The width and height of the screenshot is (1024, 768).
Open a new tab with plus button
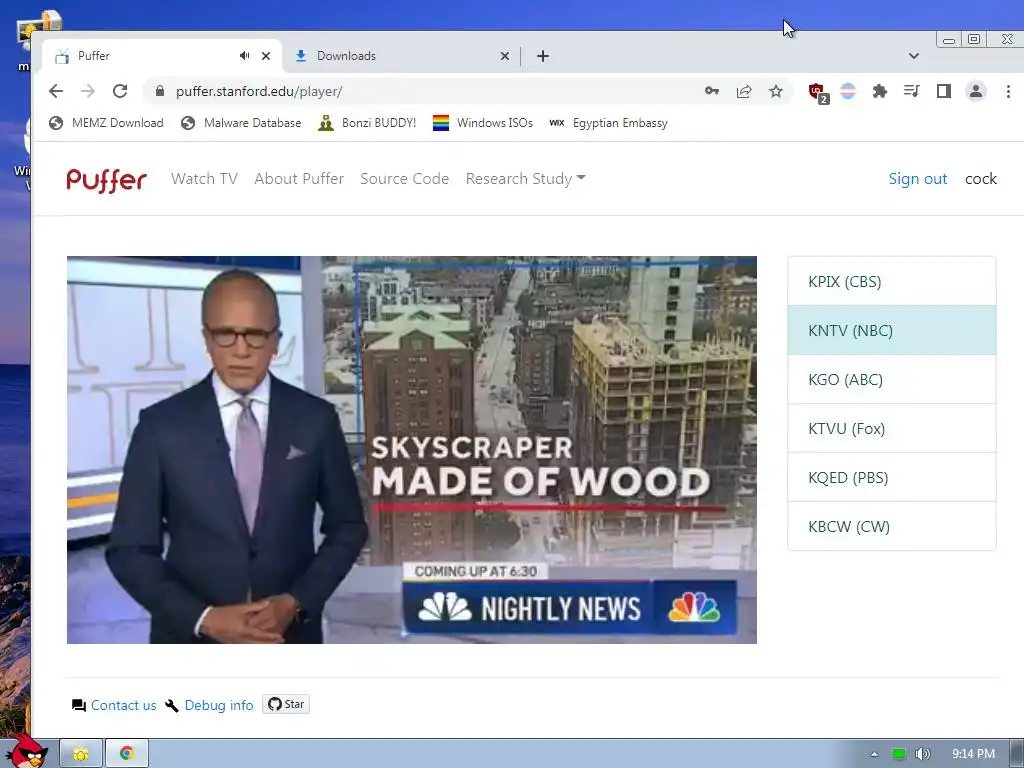point(543,56)
